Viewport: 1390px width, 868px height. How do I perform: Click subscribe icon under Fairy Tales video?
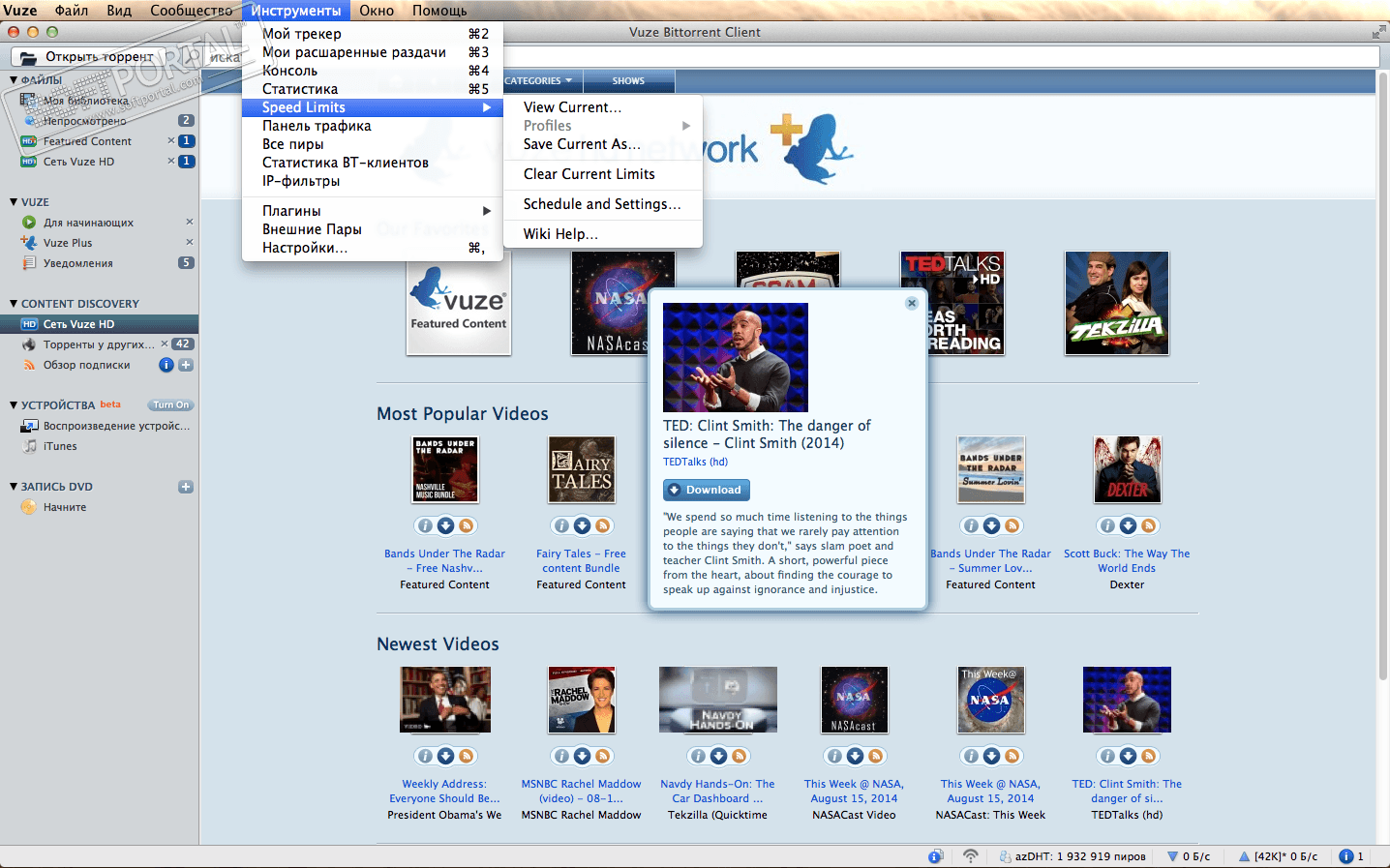tap(603, 525)
